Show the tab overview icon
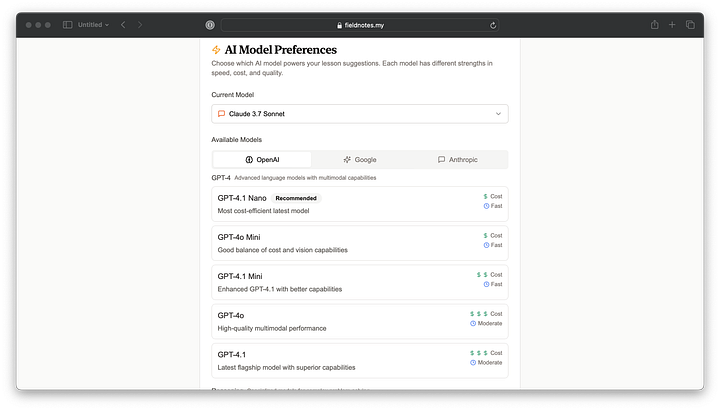The image size is (720, 410). pyautogui.click(x=690, y=25)
